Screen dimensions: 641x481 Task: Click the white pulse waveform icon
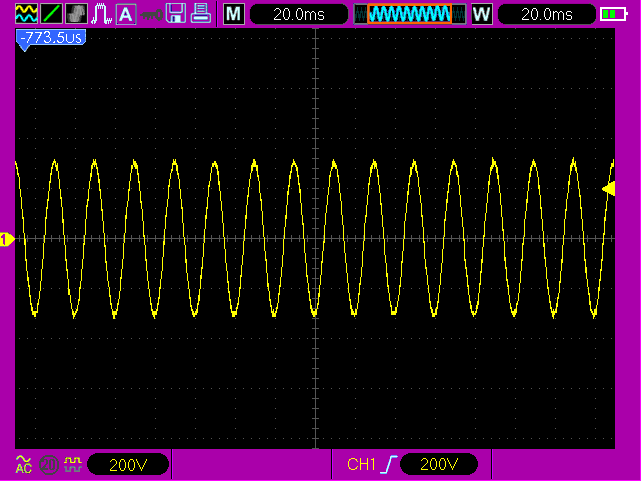pos(101,14)
